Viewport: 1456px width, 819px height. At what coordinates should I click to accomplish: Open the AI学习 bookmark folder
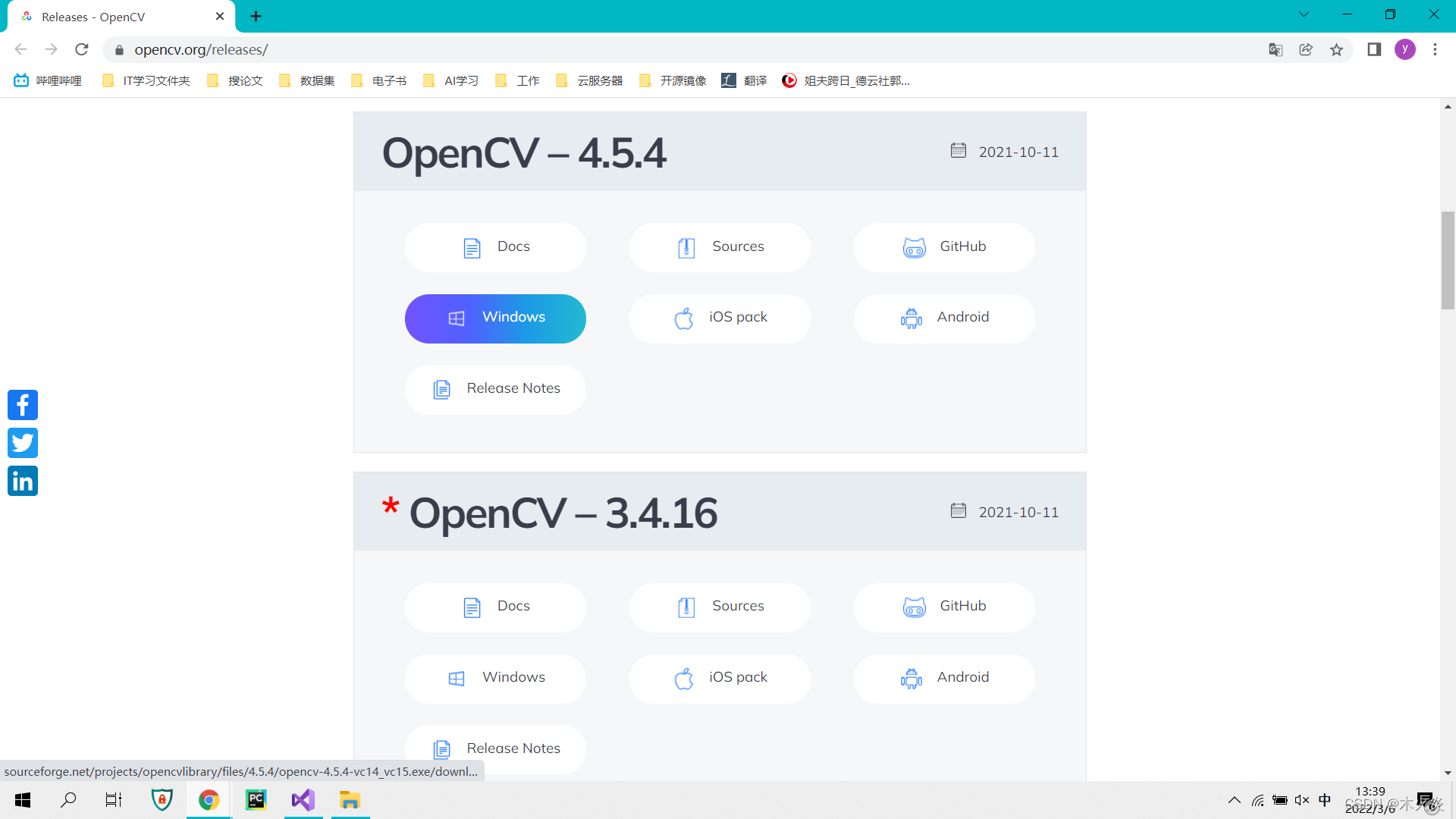[x=451, y=80]
